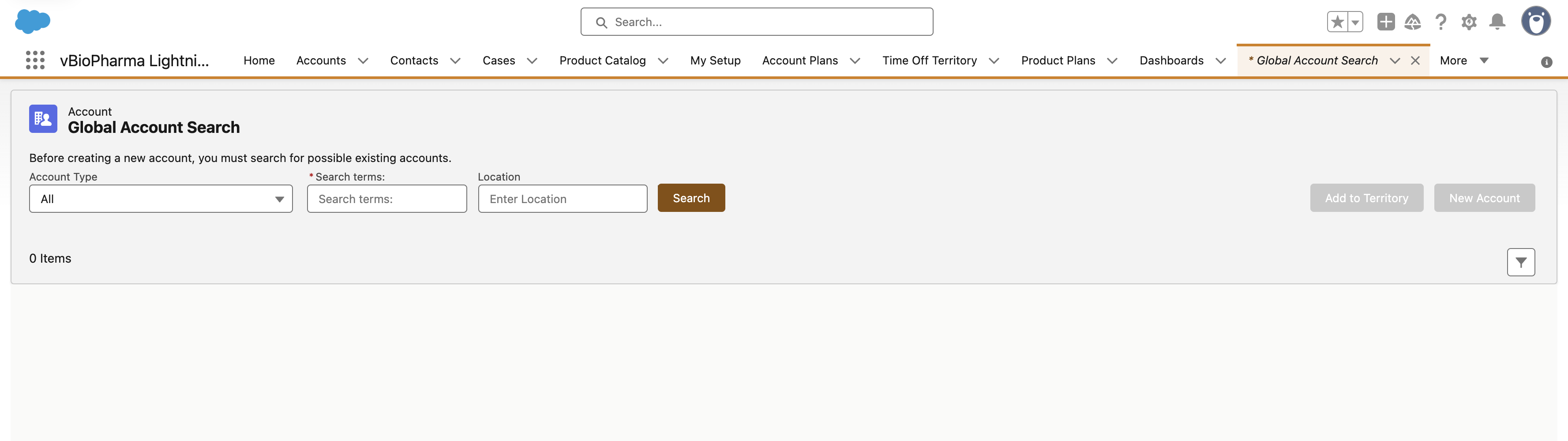Open the Setup gear icon
The image size is (1568, 441).
pyautogui.click(x=1469, y=23)
